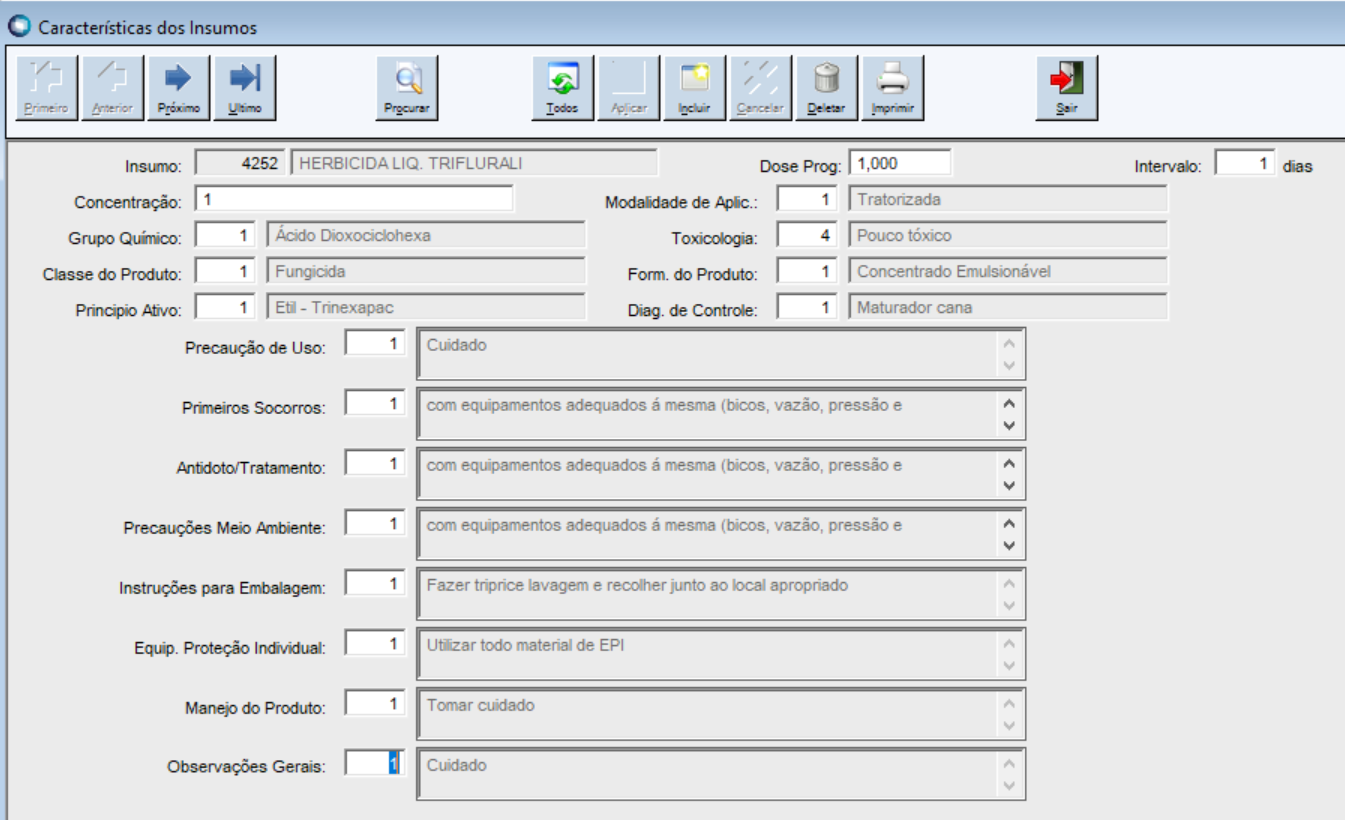Image resolution: width=1345 pixels, height=820 pixels.
Task: Exit the form with Sair icon
Action: 1066,88
